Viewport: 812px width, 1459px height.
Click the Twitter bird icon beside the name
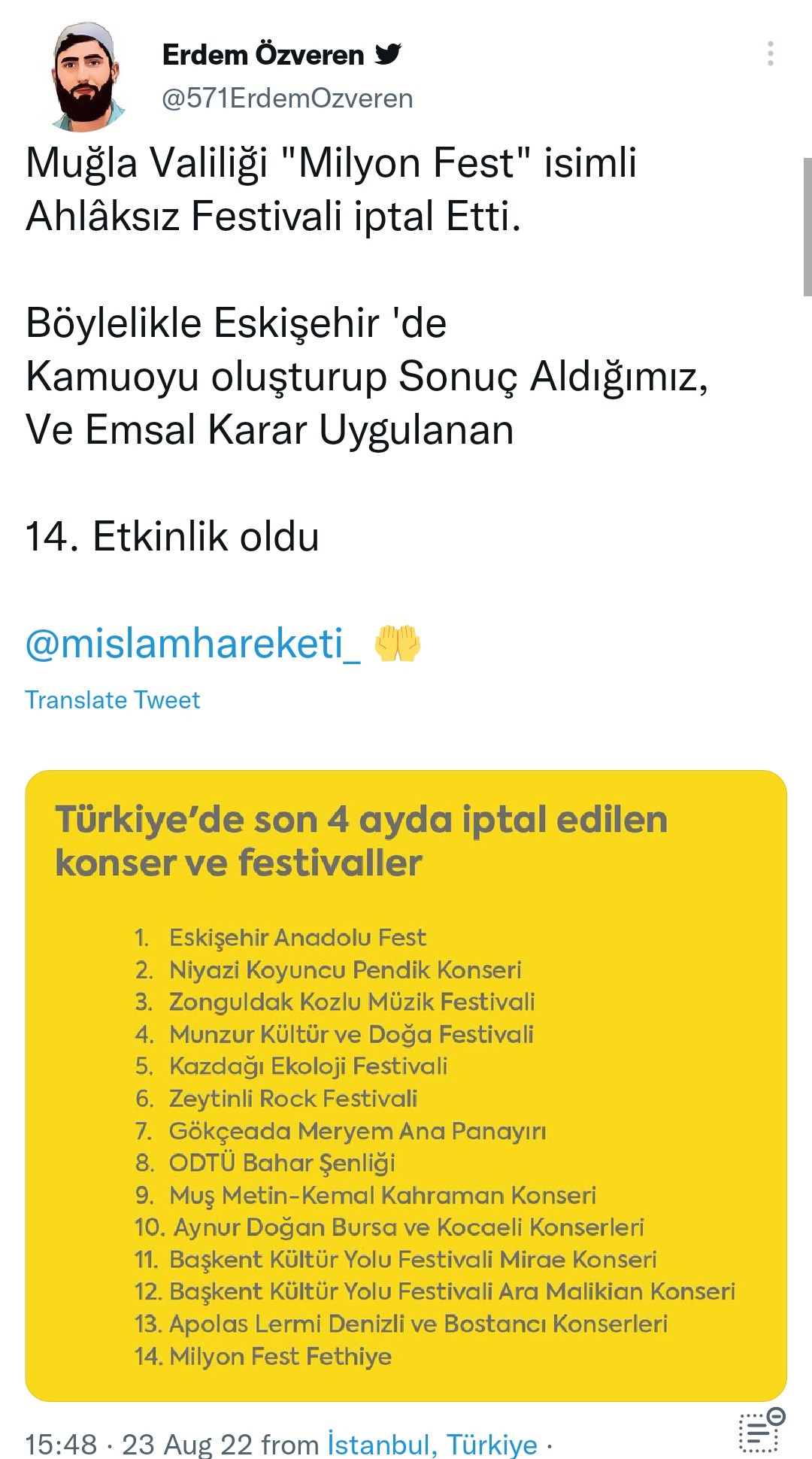[388, 54]
